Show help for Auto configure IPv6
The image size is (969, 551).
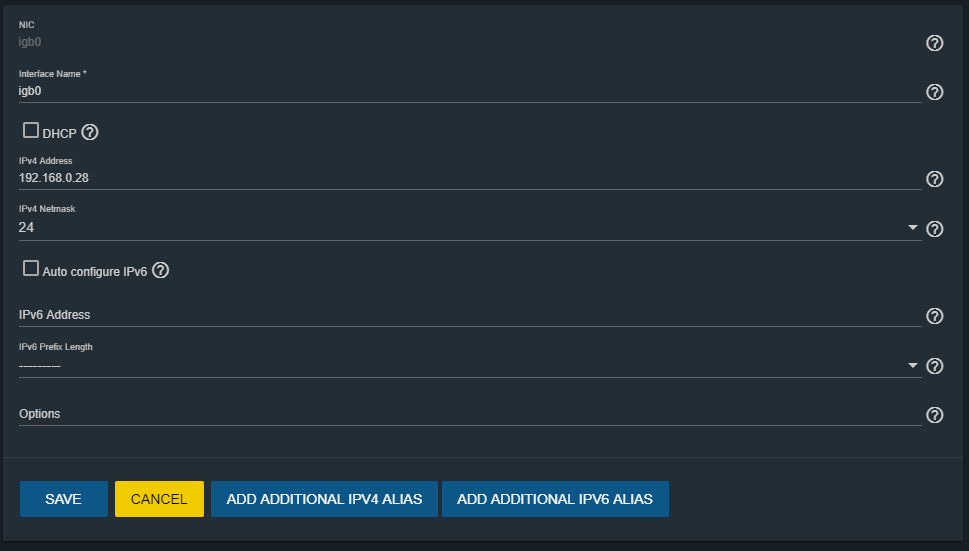click(x=160, y=270)
